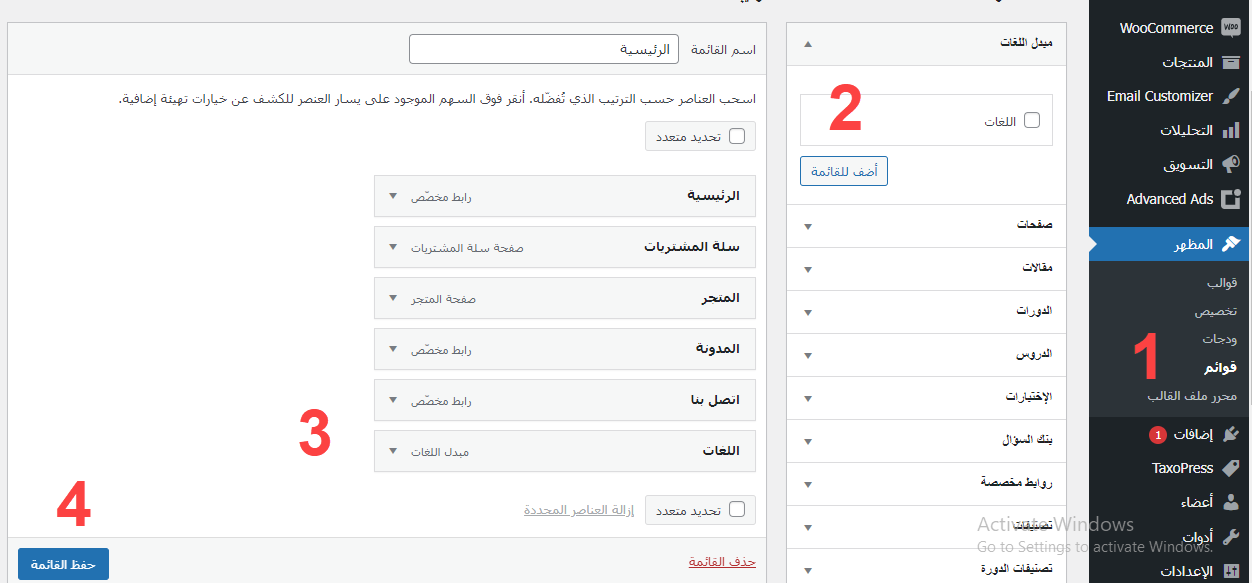
Task: Expand the مقالات panel
Action: pyautogui.click(x=927, y=269)
